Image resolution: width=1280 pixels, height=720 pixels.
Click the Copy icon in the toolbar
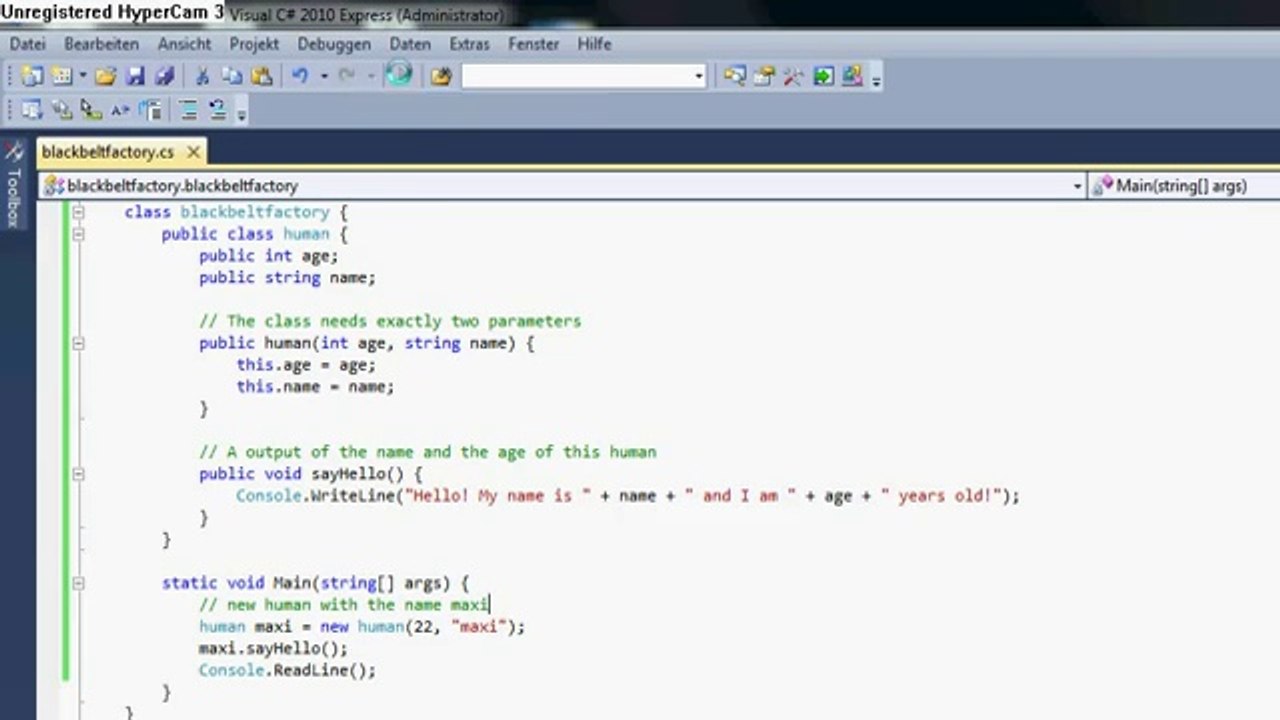click(x=232, y=76)
